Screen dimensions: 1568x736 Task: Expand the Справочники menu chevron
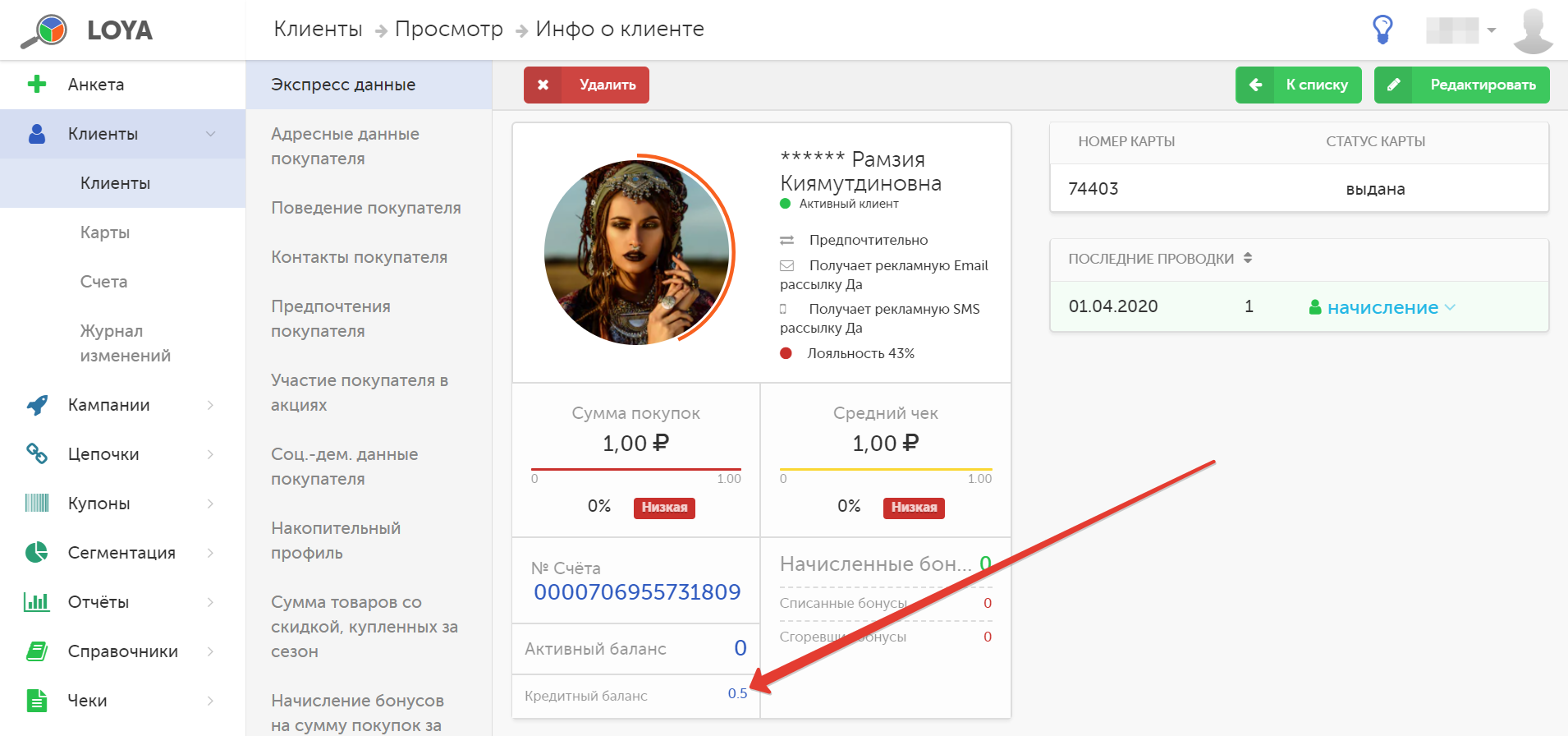coord(211,651)
